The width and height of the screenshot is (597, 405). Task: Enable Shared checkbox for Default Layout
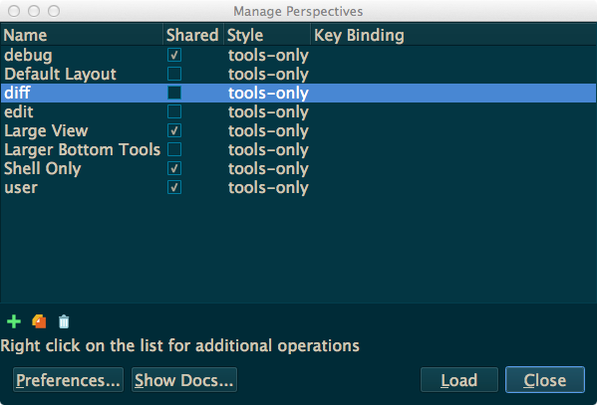[x=174, y=74]
